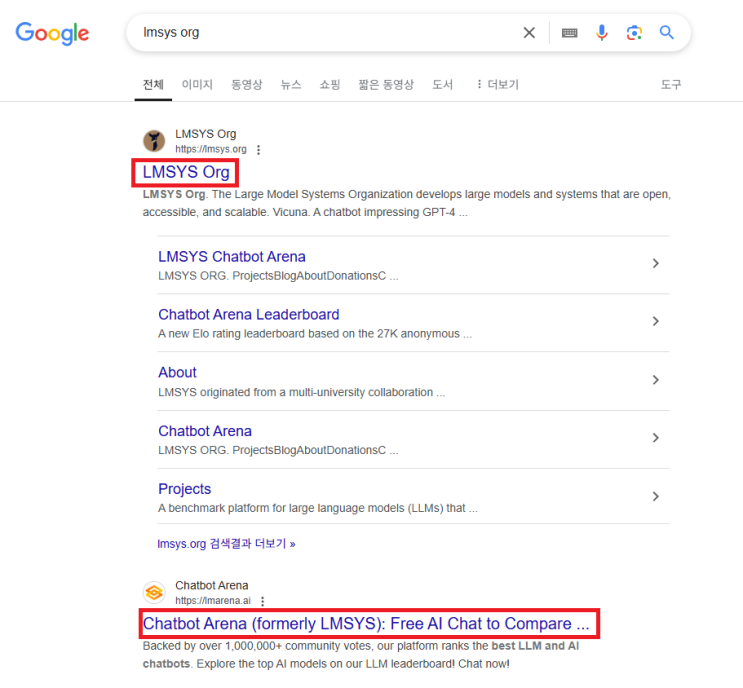The width and height of the screenshot is (743, 688).
Task: Switch to the 짧은 동영상 tab
Action: [386, 85]
